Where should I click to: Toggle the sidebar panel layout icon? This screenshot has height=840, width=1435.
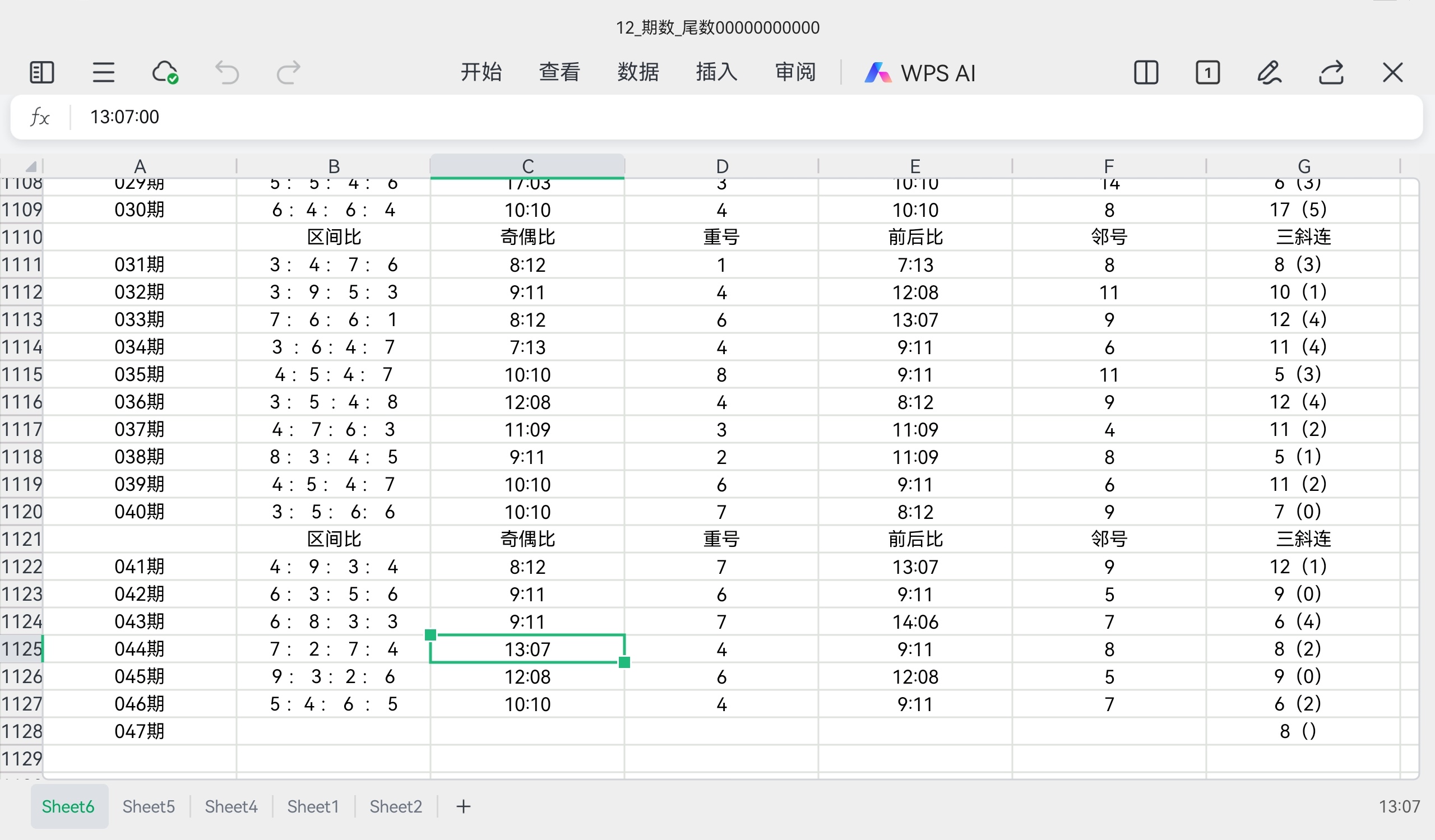point(41,73)
